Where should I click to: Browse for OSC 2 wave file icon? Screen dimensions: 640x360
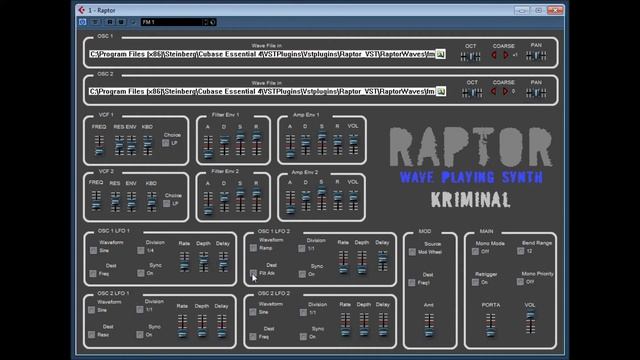[441, 91]
